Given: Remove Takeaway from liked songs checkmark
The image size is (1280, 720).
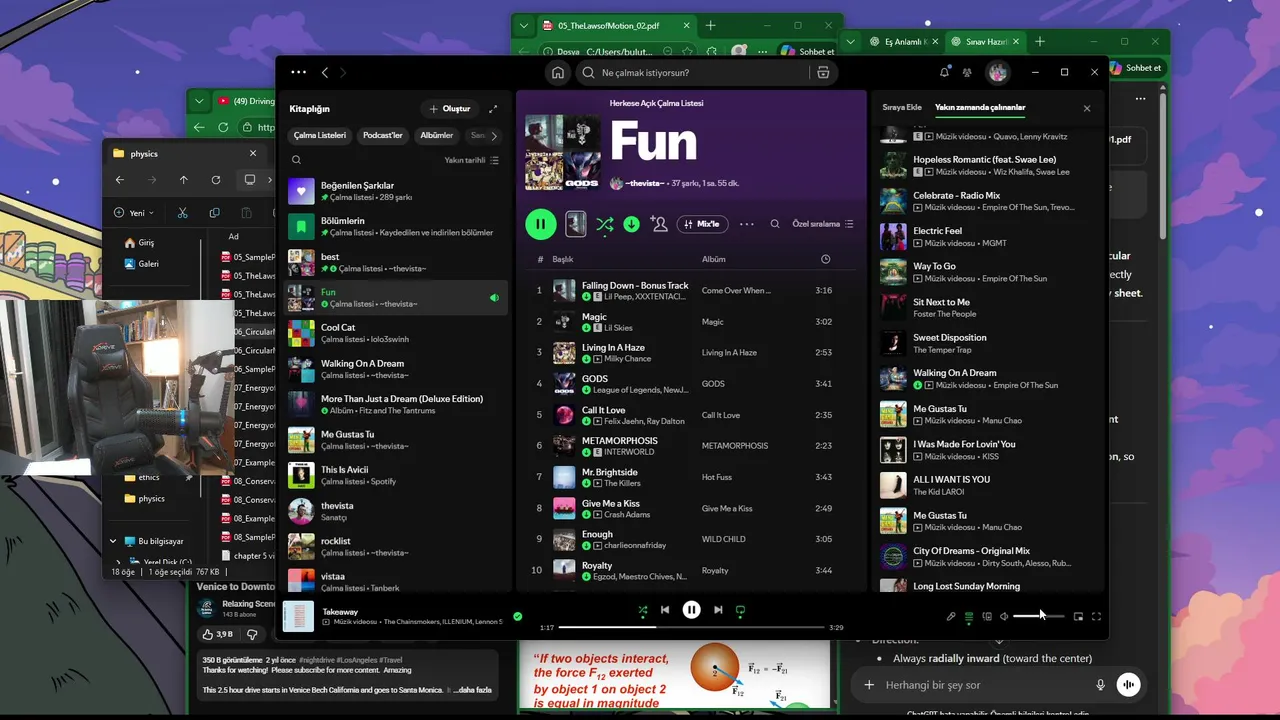Looking at the screenshot, I should [517, 616].
